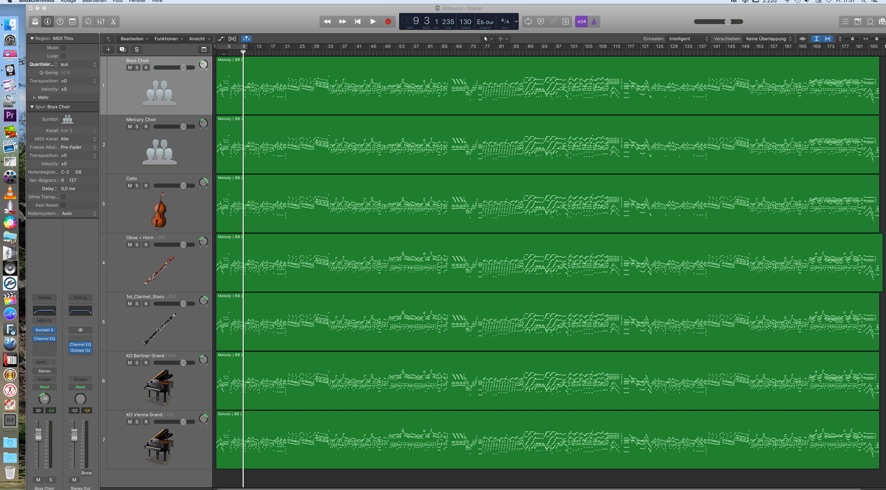Open Freeze-Modus Pre-Fader dropdown
Image resolution: width=886 pixels, height=490 pixels.
click(78, 147)
